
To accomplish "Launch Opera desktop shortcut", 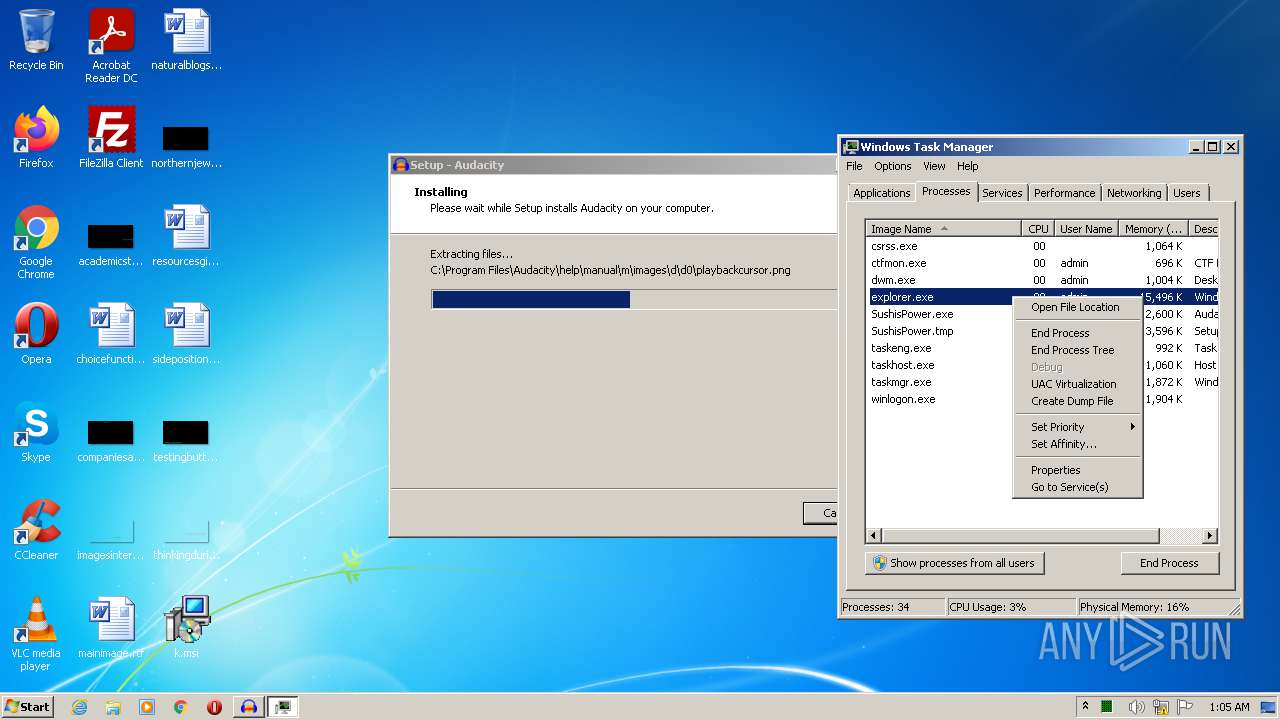I will (x=36, y=334).
